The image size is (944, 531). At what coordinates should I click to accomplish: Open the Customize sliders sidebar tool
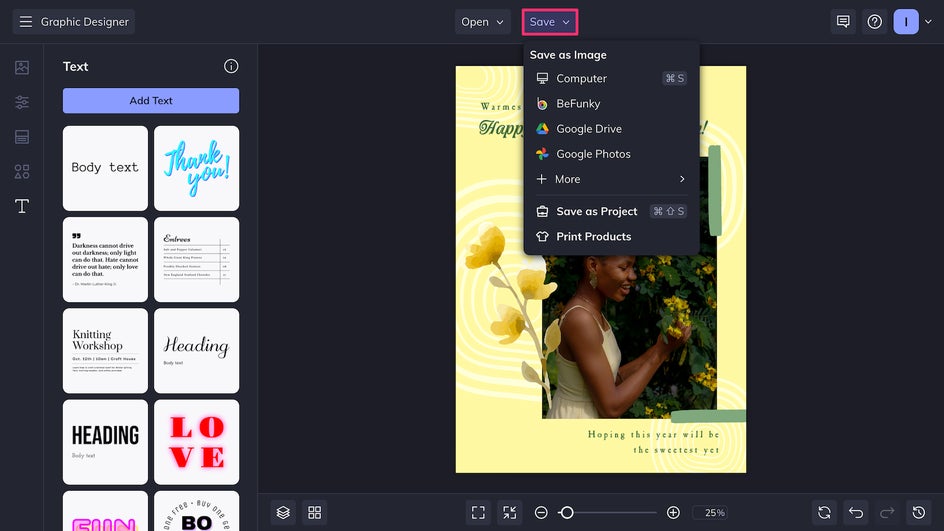(22, 102)
